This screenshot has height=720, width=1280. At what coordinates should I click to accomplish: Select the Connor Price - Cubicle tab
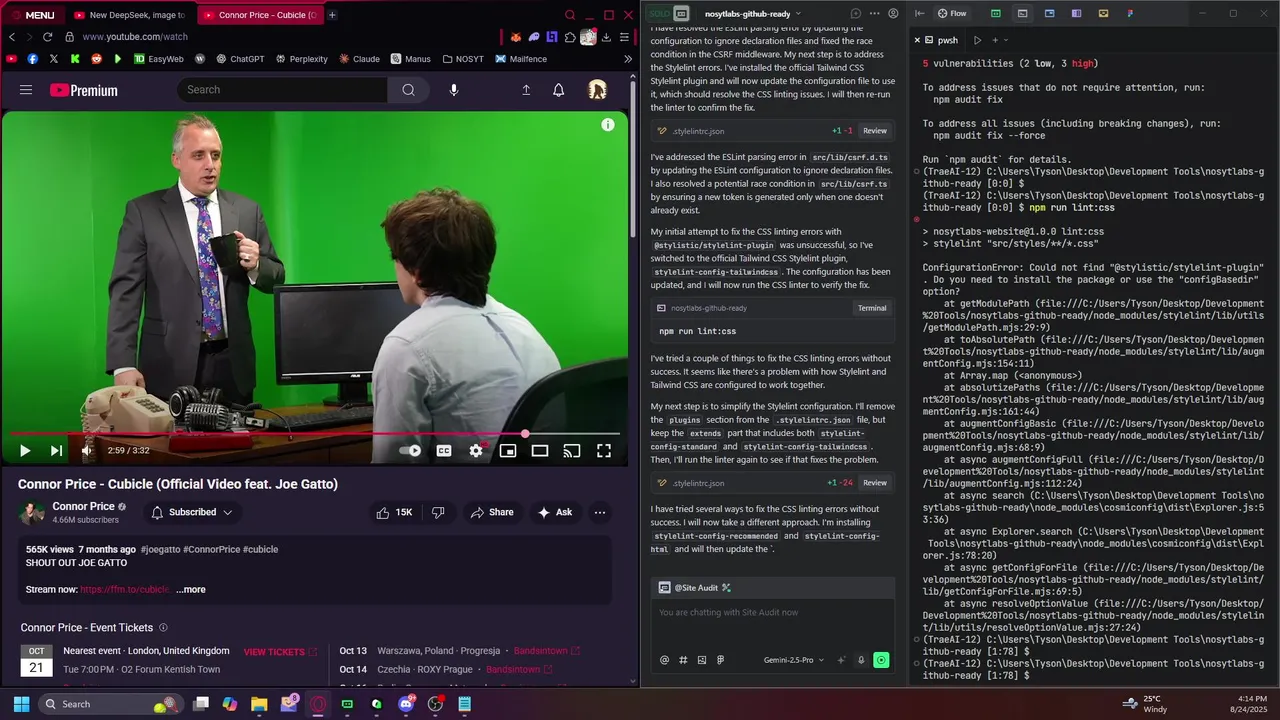click(x=259, y=15)
